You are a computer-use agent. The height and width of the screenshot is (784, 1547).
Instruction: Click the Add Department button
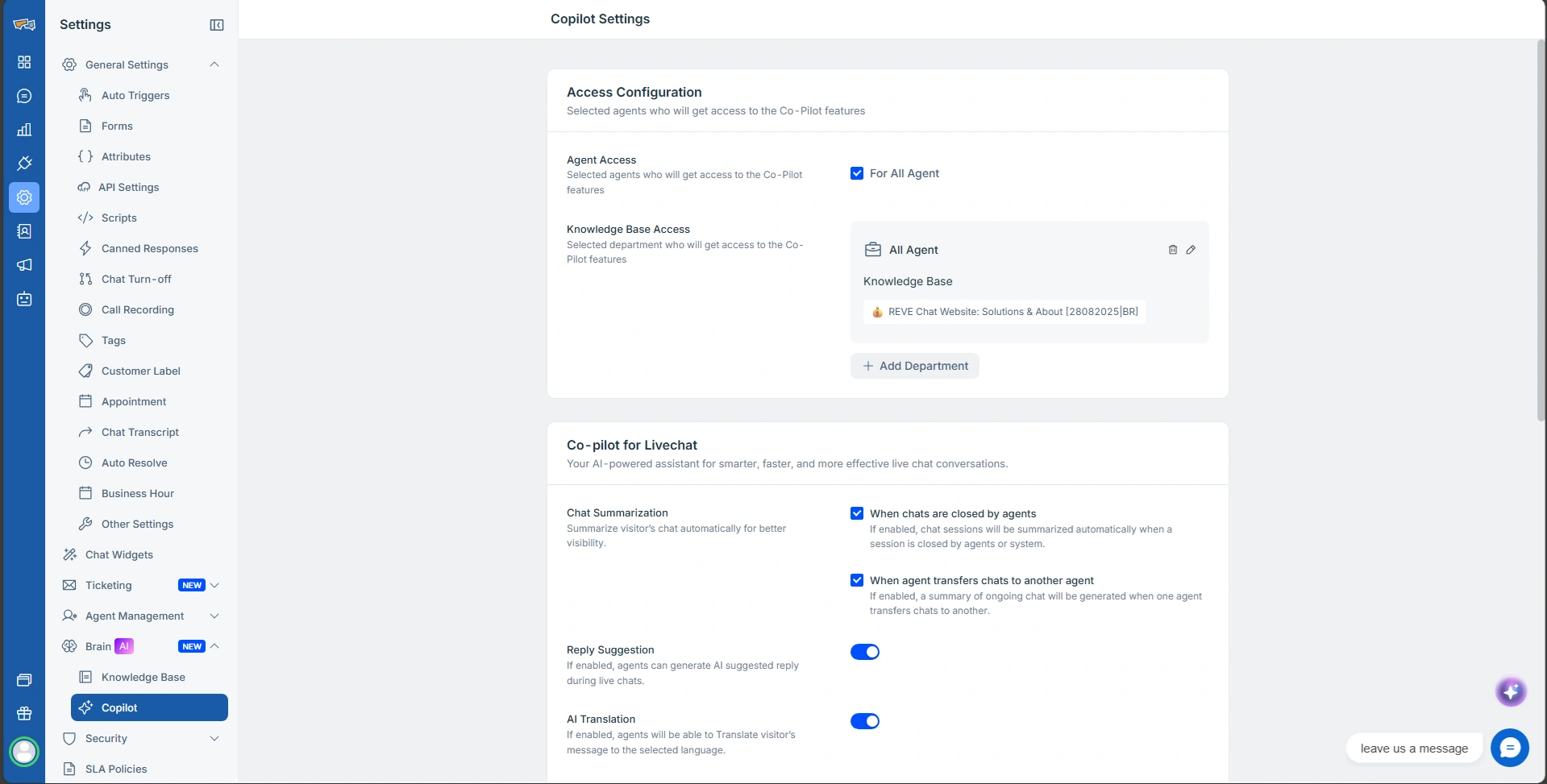(914, 365)
